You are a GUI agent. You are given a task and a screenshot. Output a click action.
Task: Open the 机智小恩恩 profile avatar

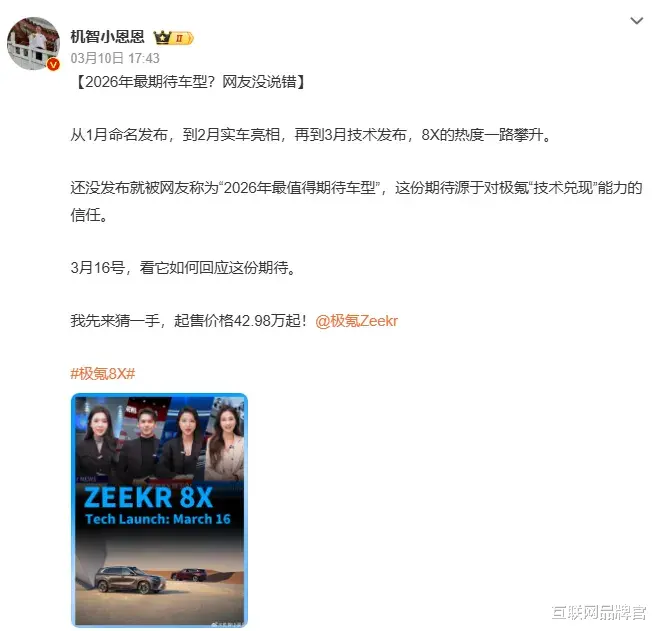pyautogui.click(x=33, y=43)
